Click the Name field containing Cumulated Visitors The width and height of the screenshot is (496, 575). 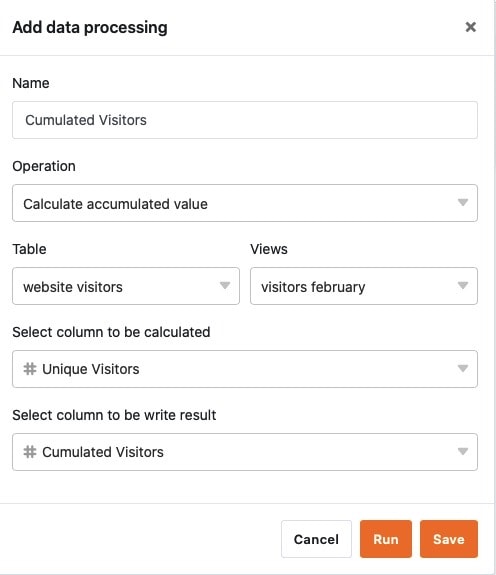[x=245, y=120]
